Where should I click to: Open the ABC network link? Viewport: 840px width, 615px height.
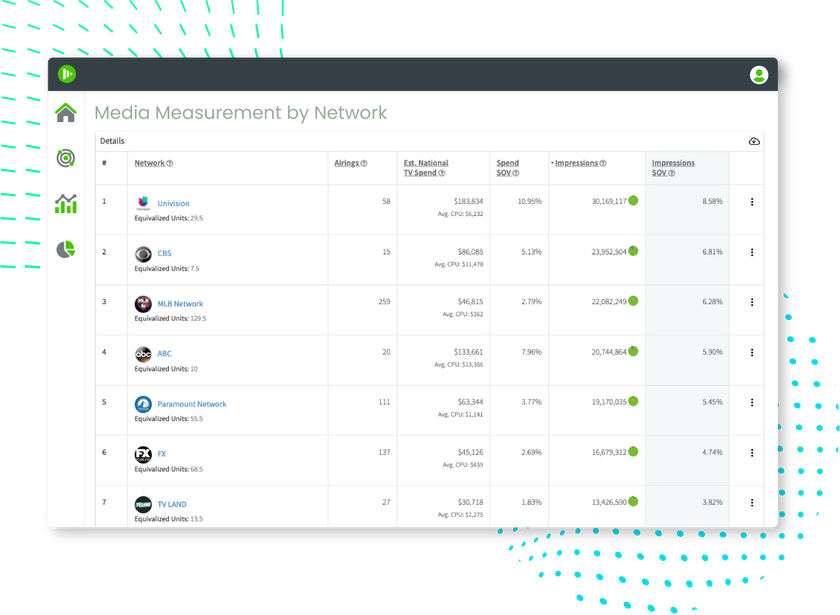(164, 354)
